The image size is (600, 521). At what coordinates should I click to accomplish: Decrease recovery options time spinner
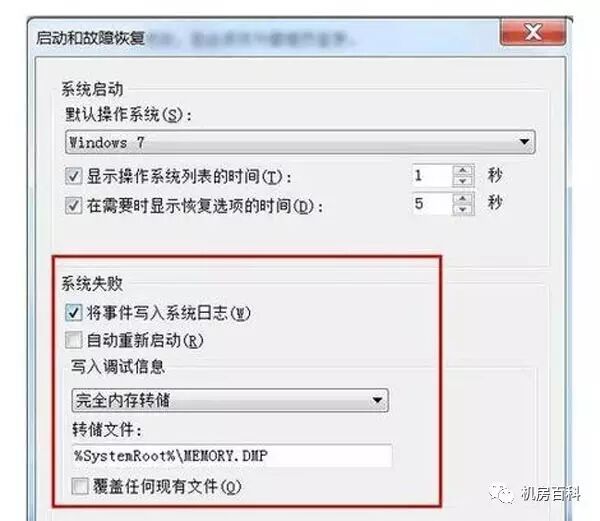click(463, 209)
